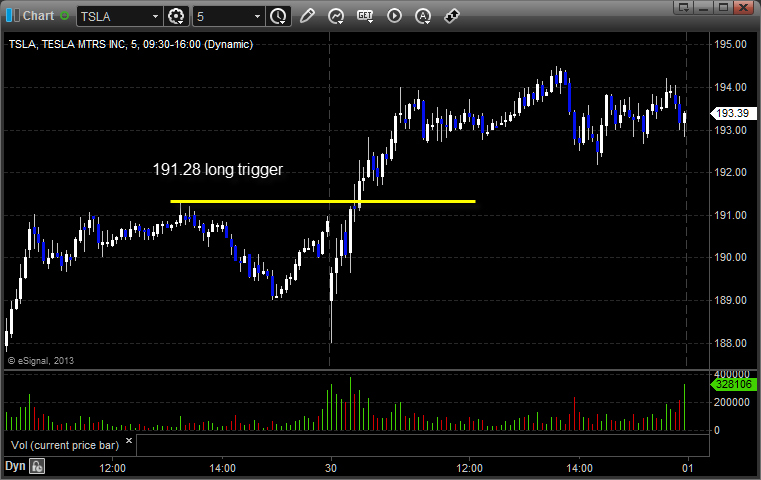Select the pencil drawing tool
Viewport: 761px width, 480px height.
coord(307,16)
